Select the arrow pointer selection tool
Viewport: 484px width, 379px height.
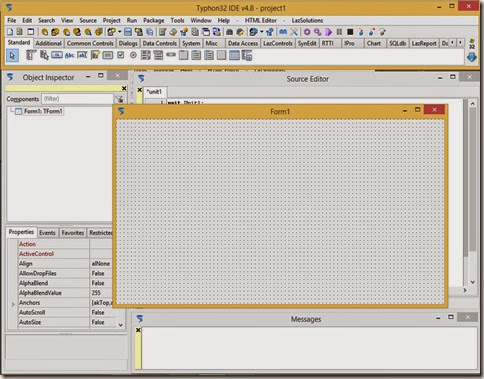coord(12,55)
